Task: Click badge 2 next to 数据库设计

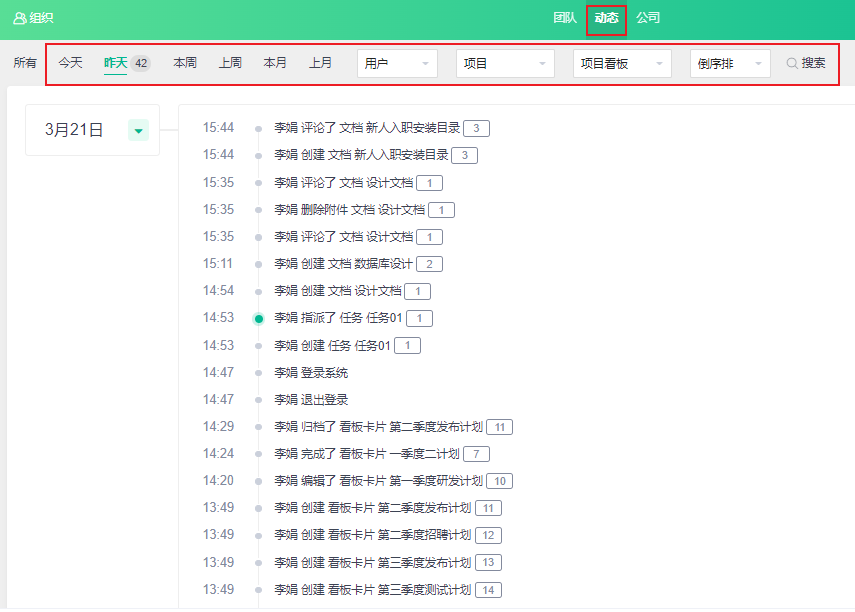Action: [429, 264]
